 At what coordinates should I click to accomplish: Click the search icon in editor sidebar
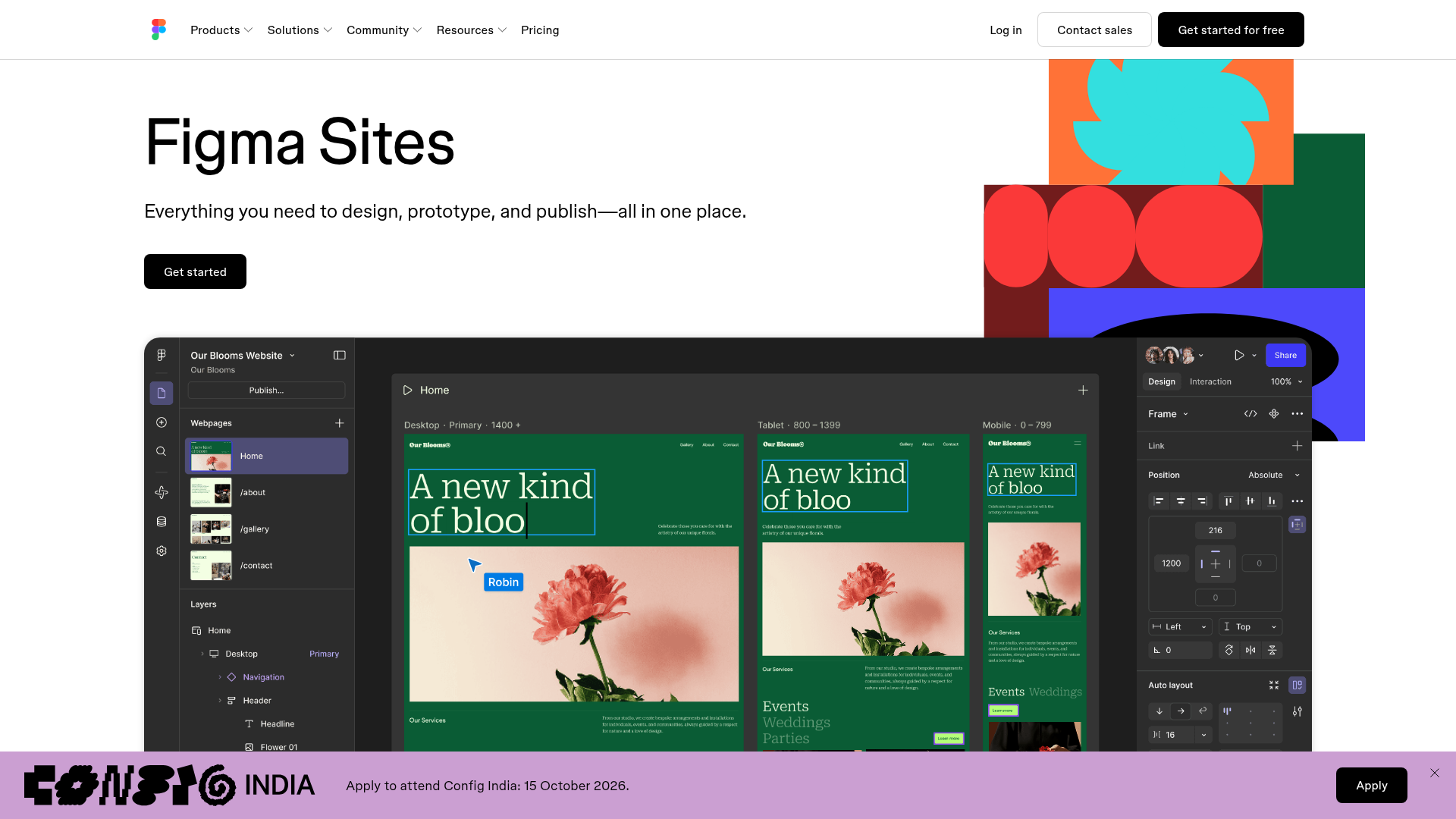pos(162,451)
